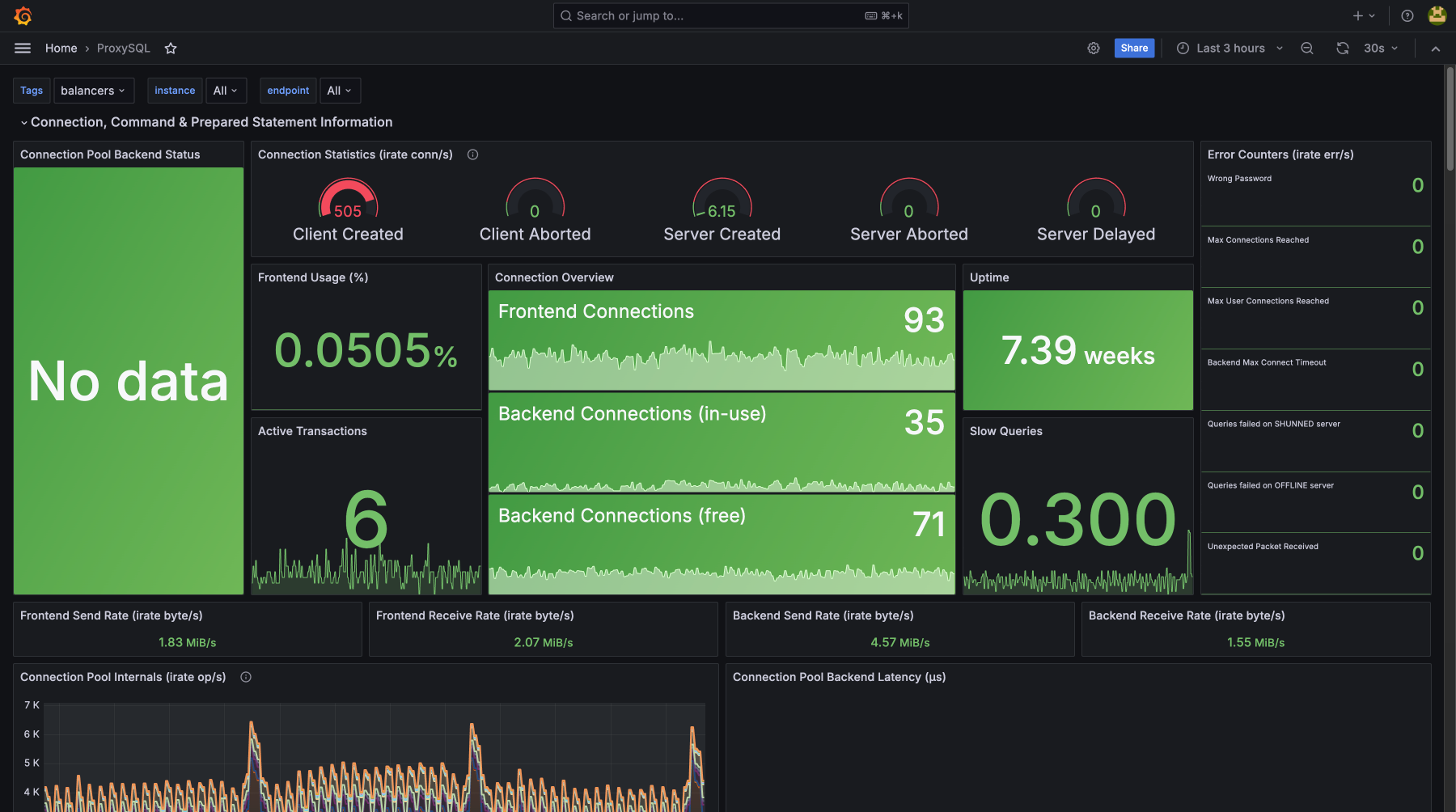Click the user avatar profile icon
The image size is (1456, 812).
(1437, 15)
